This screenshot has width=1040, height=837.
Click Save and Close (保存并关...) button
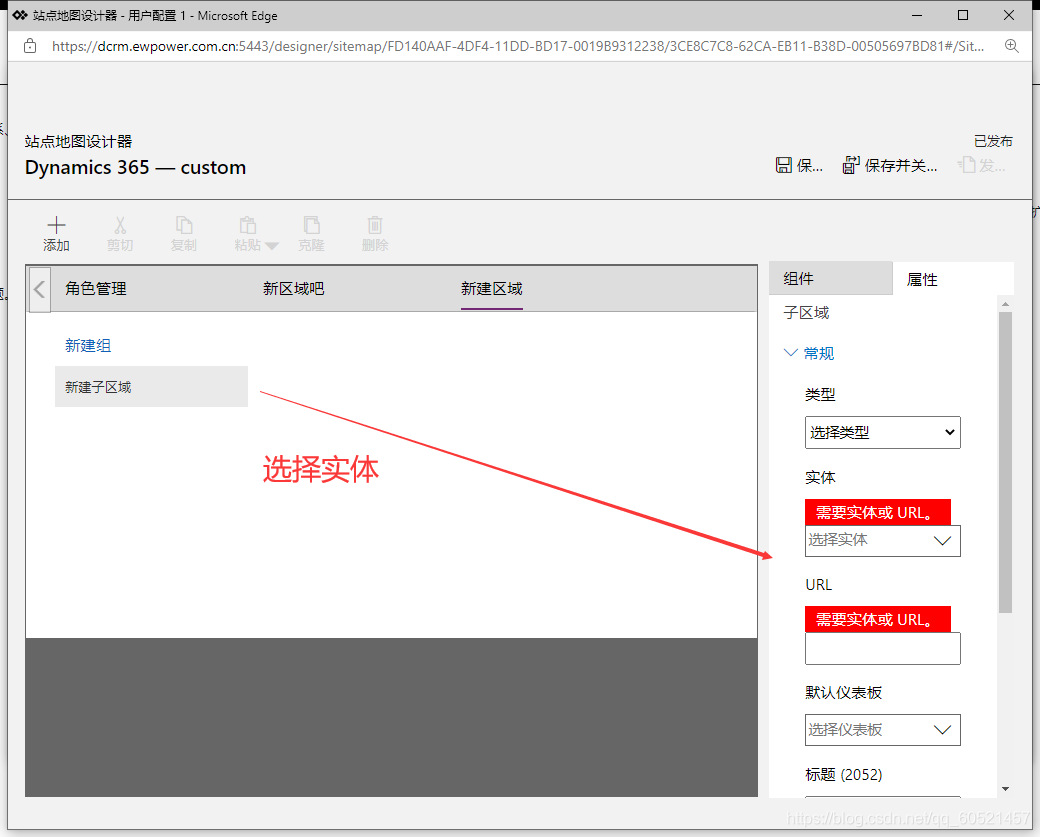pyautogui.click(x=889, y=165)
